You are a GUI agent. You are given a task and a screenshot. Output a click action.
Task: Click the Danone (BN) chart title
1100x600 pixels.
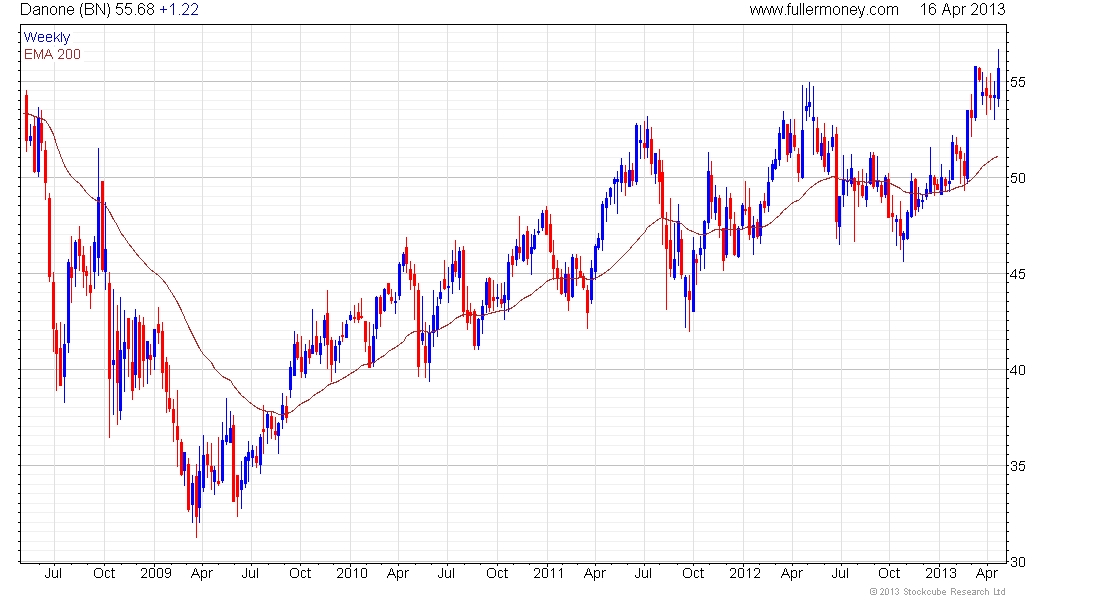66,10
